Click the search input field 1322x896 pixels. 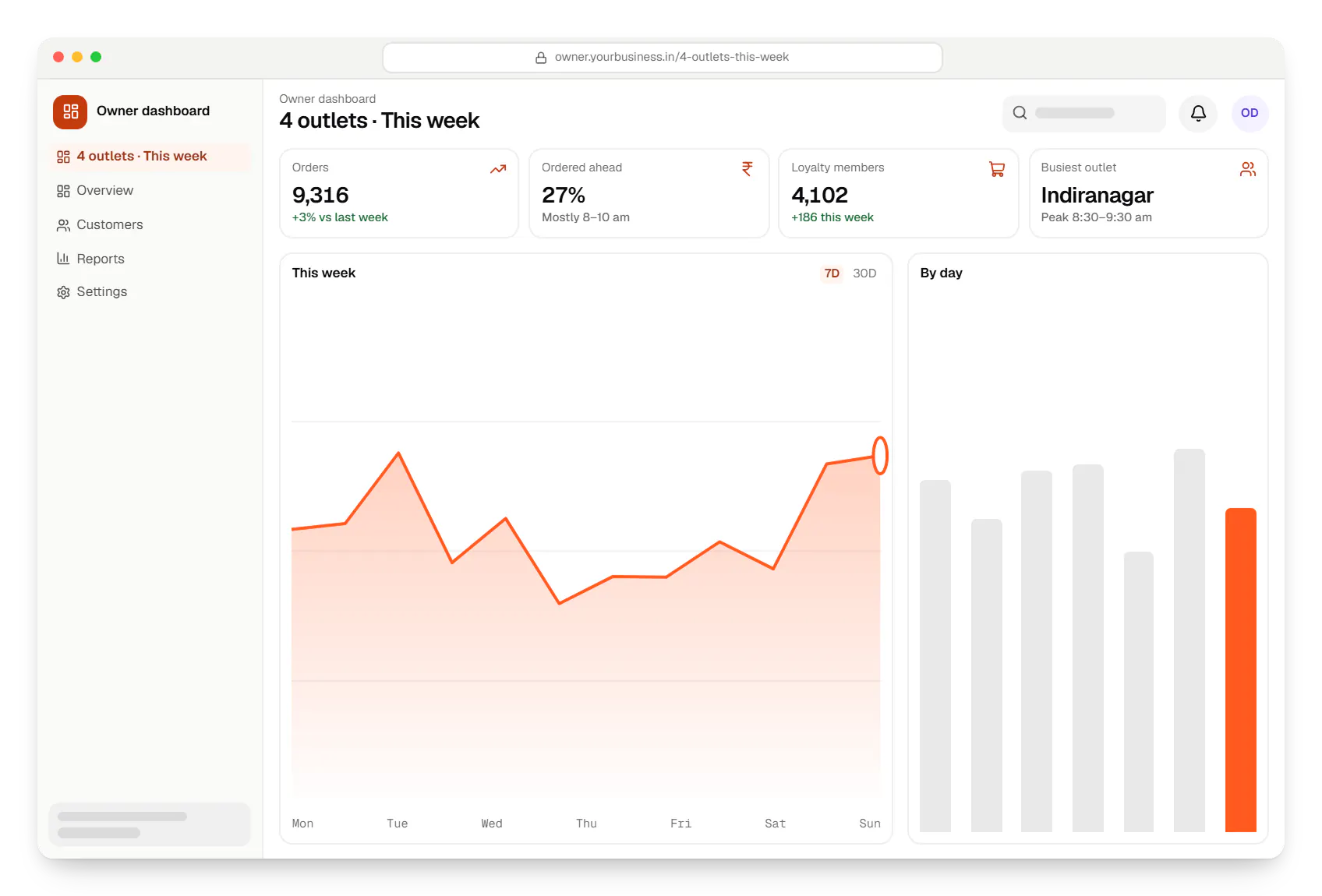click(x=1084, y=113)
